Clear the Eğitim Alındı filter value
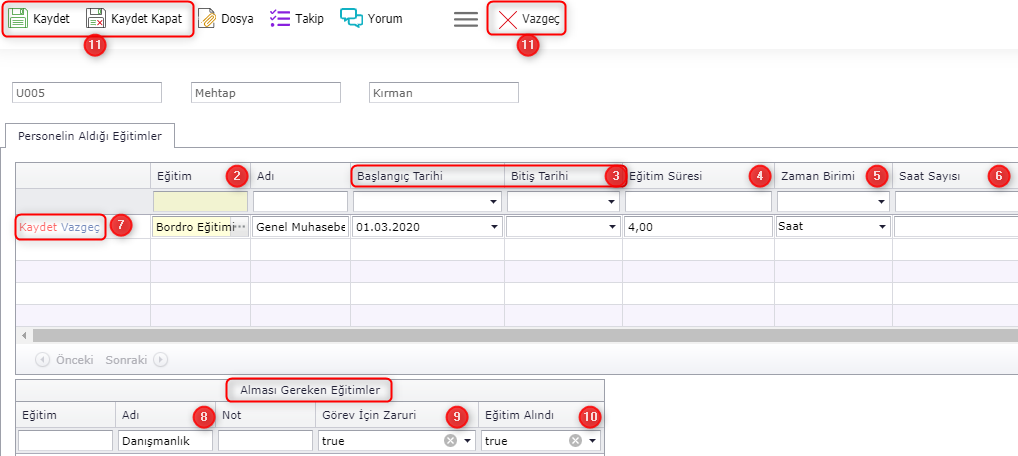This screenshot has height=456, width=1018. tap(576, 441)
